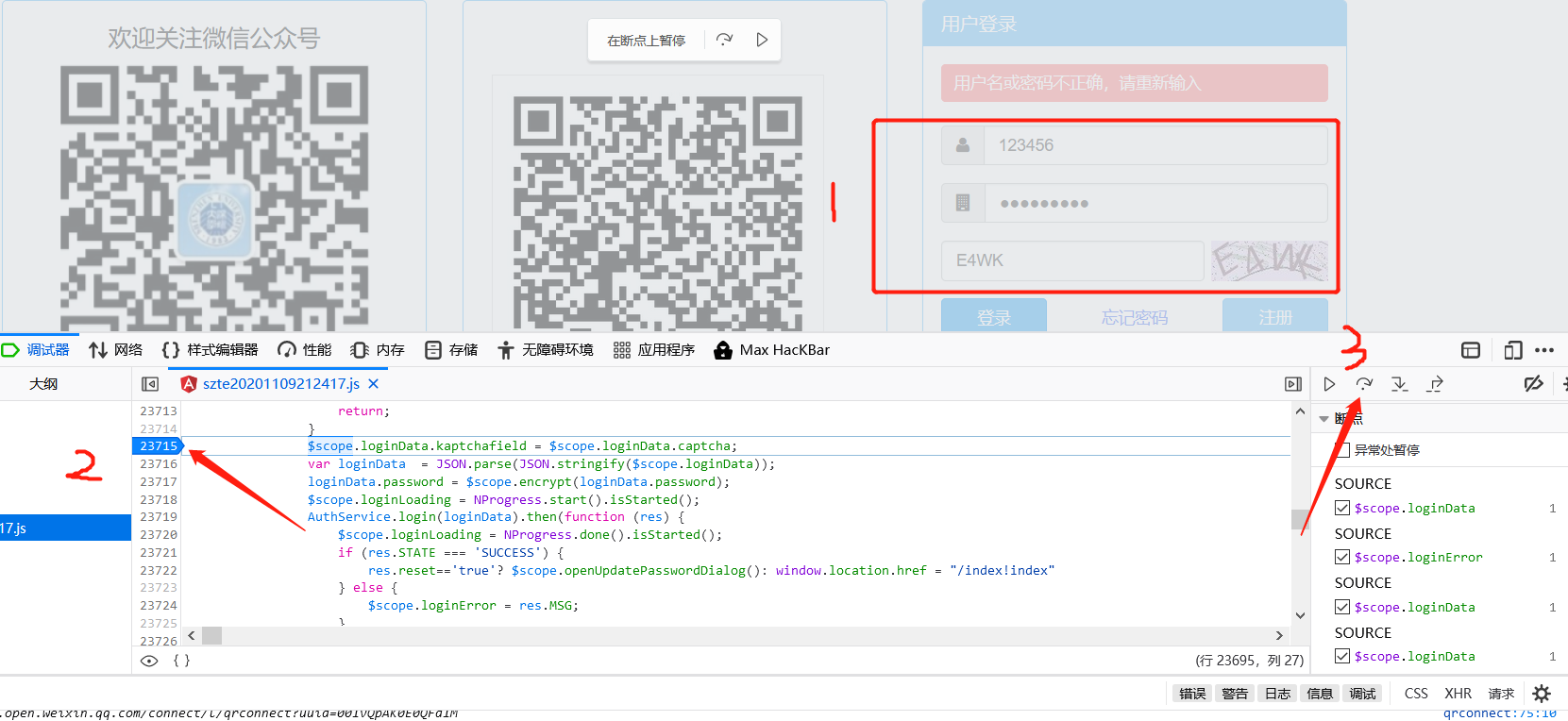Toggle the 警告 warnings console filter
Image resolution: width=1568 pixels, height=721 pixels.
1235,694
